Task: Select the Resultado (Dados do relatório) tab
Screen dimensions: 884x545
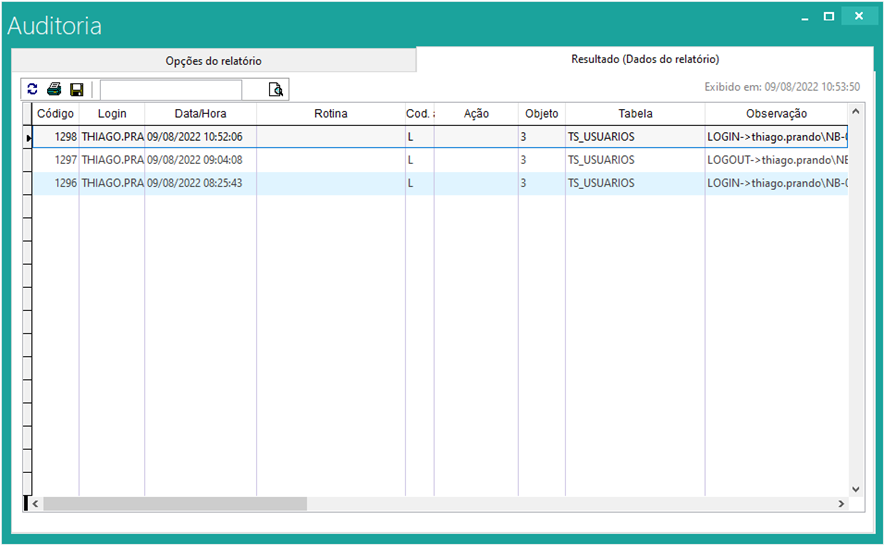Action: click(644, 60)
